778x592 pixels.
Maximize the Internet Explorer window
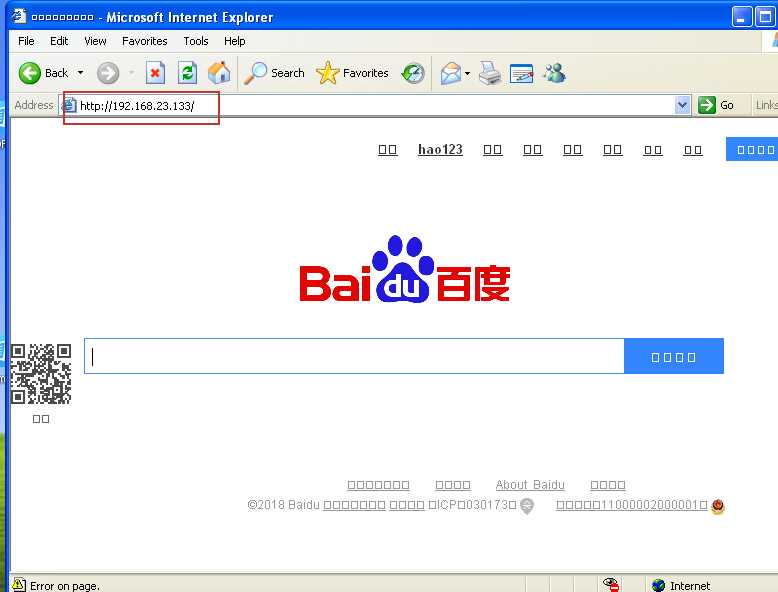point(765,17)
